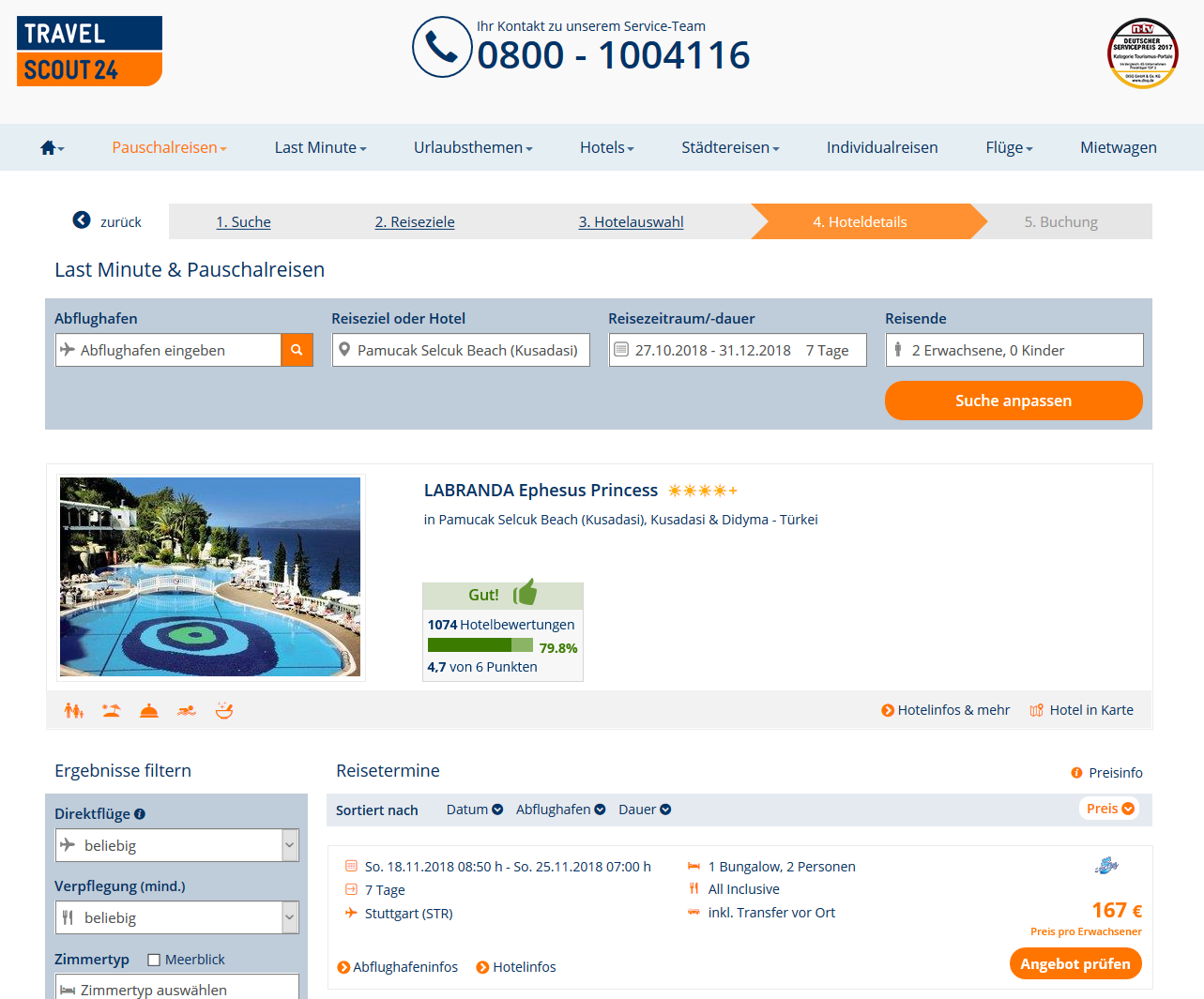Screen dimensions: 1204x999
Task: Click the wellness bowl amenity icon
Action: 224,710
